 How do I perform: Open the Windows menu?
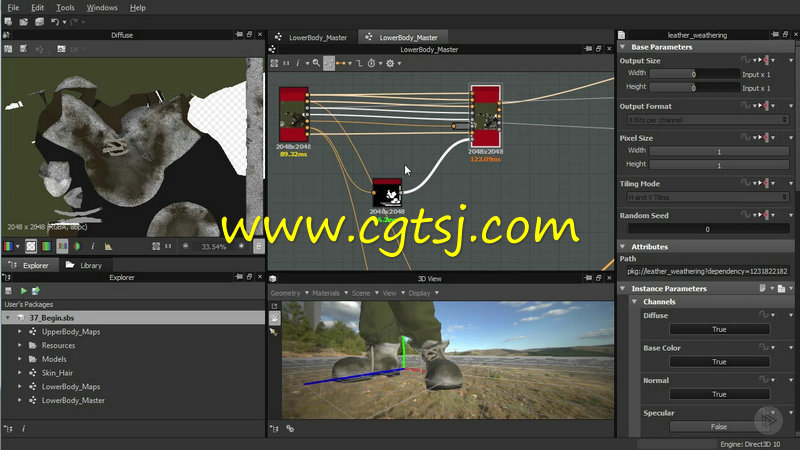tap(102, 8)
